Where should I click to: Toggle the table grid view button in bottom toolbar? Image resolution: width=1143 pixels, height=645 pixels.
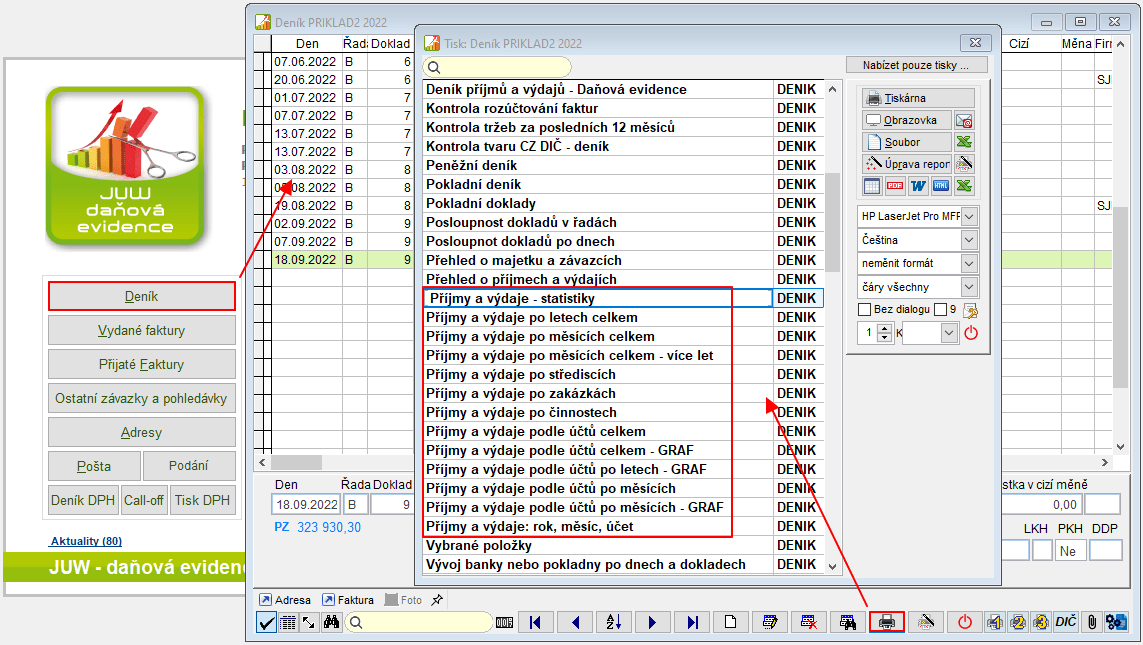[289, 622]
